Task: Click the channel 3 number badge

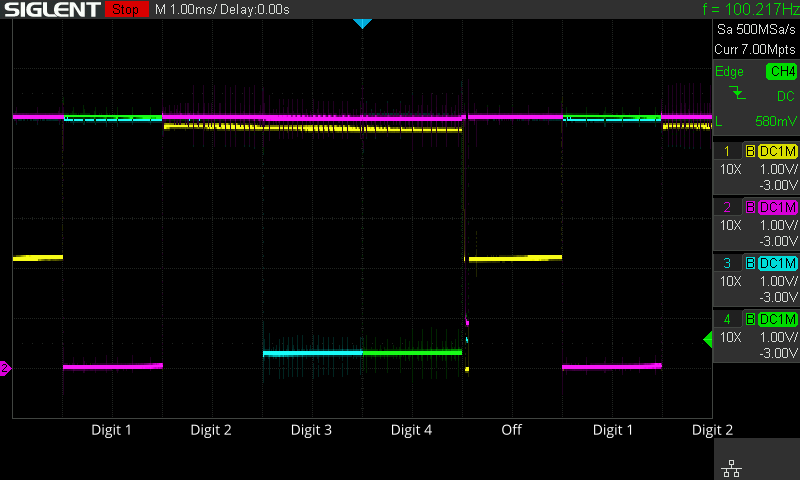Action: (x=727, y=263)
